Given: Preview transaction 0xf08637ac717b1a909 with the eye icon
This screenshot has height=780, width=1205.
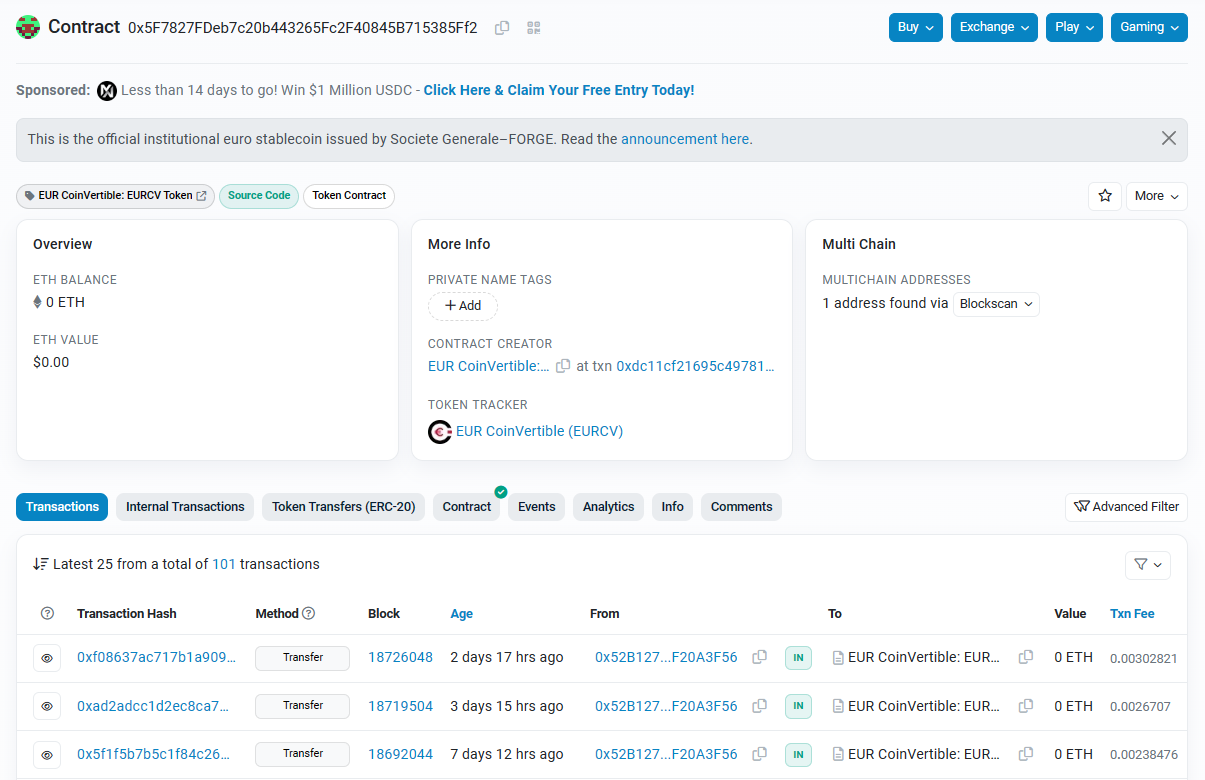Looking at the screenshot, I should point(46,658).
